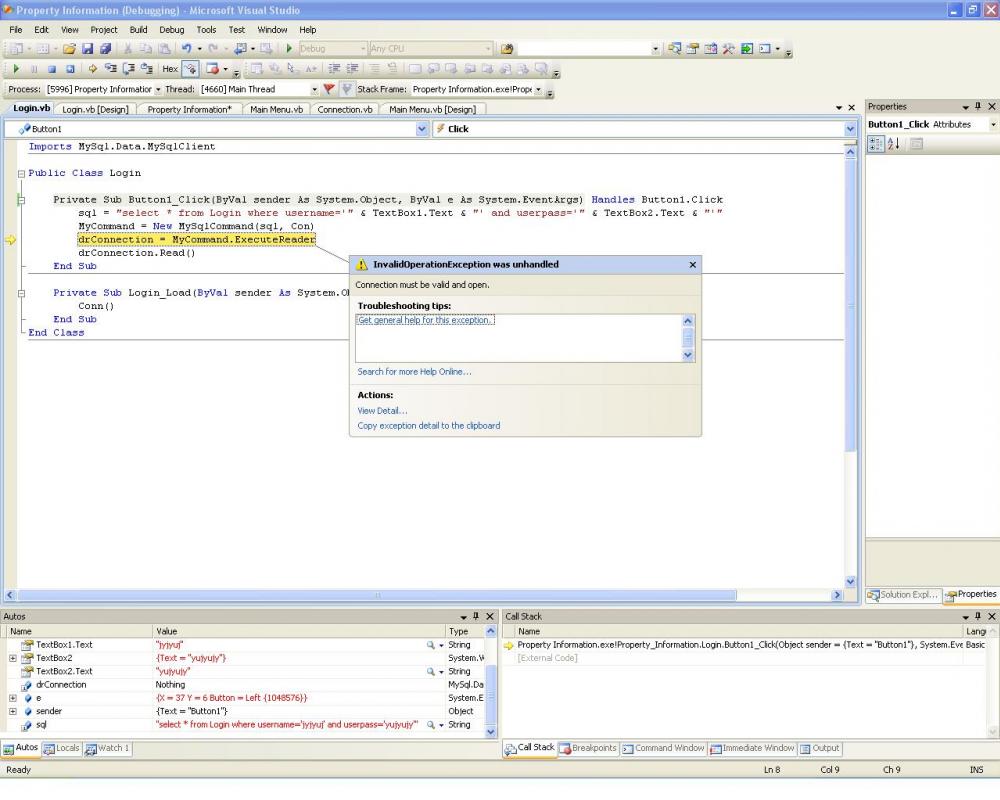Click the code editor horizontal scrollbar
Screen dimensions: 1000x800
pos(377,595)
